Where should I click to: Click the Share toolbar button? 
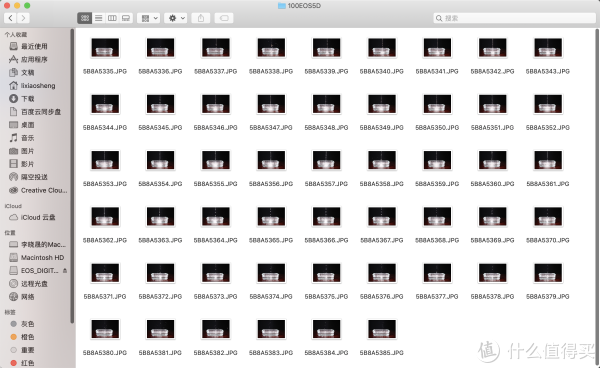(x=201, y=18)
